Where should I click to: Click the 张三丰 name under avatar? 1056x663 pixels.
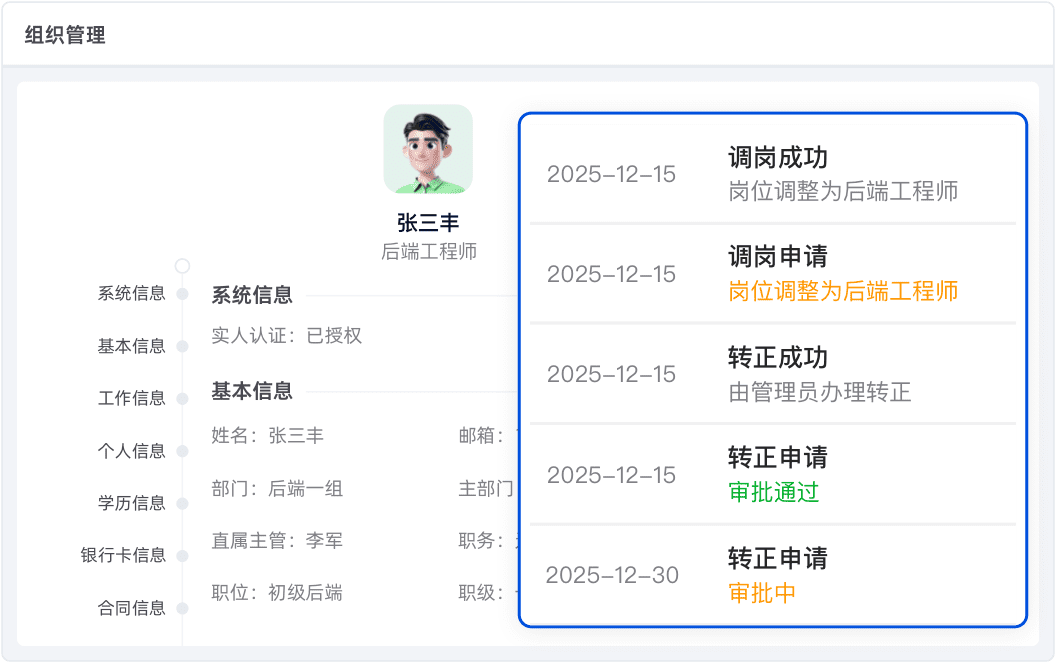428,222
